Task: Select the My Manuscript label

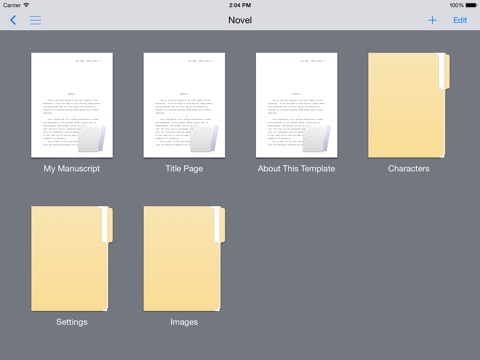Action: coord(72,169)
